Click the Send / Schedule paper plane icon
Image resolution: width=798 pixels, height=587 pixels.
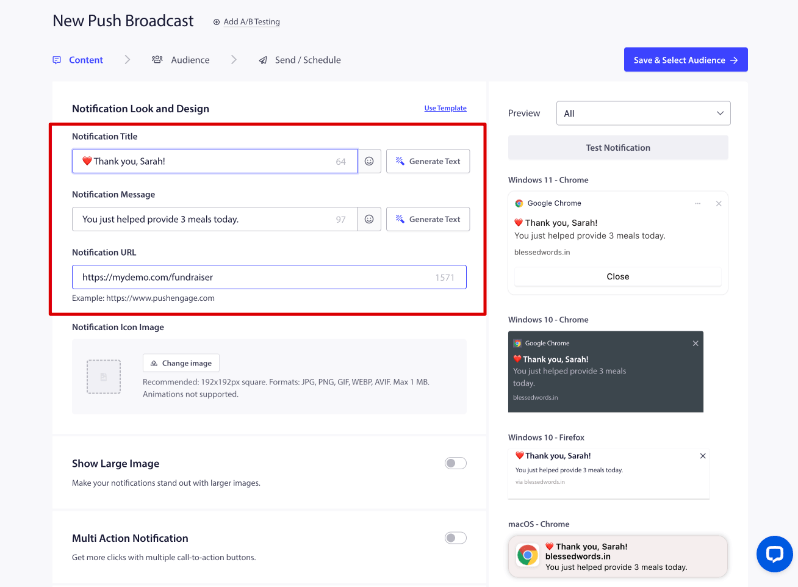coord(263,60)
